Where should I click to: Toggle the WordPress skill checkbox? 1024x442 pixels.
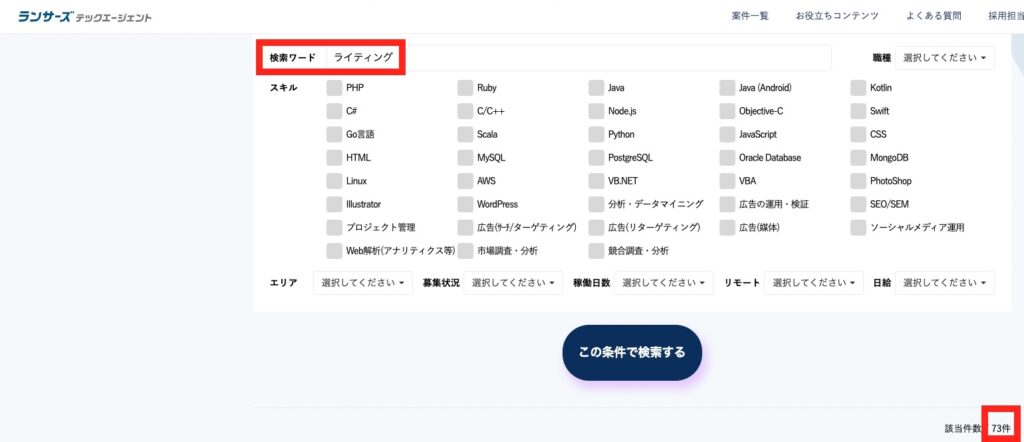point(465,204)
